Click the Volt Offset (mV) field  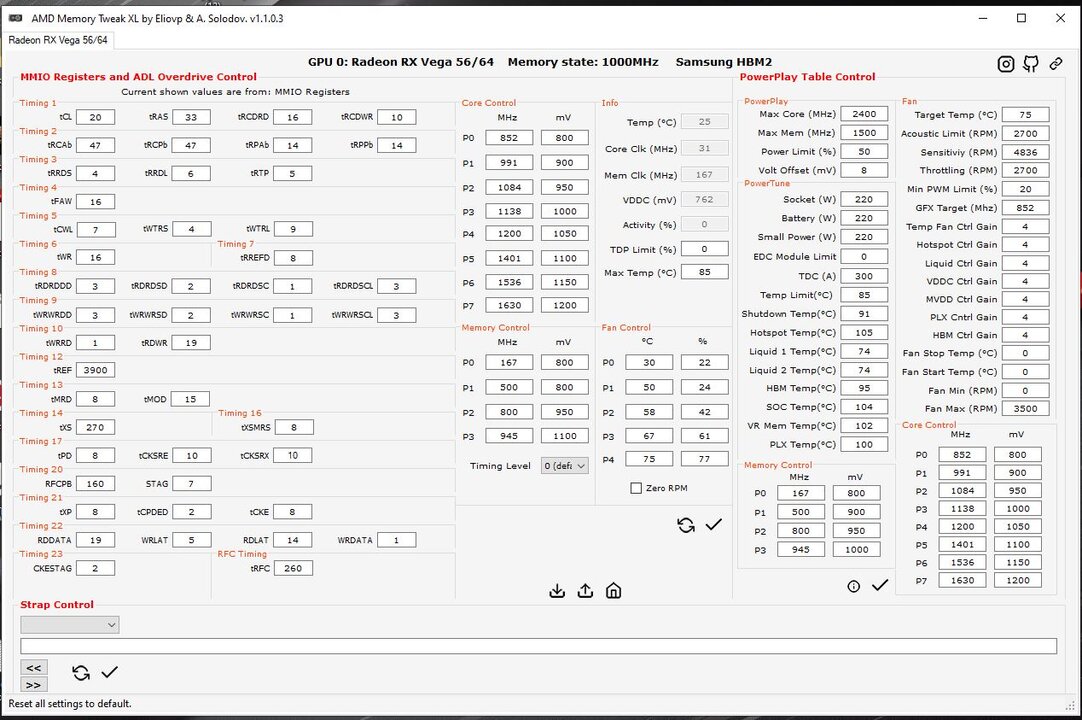coord(864,170)
